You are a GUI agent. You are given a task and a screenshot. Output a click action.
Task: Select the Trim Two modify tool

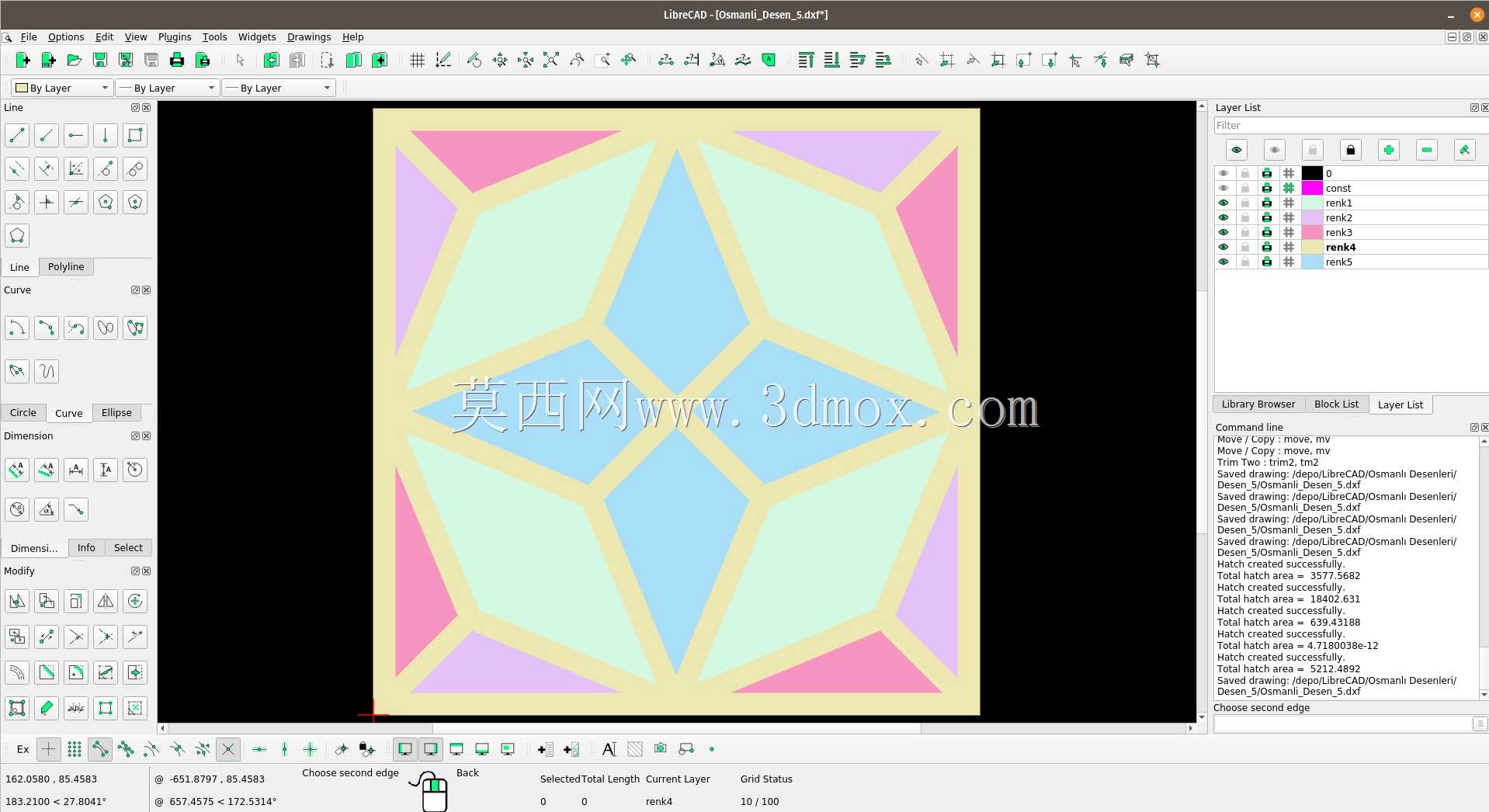coord(106,637)
